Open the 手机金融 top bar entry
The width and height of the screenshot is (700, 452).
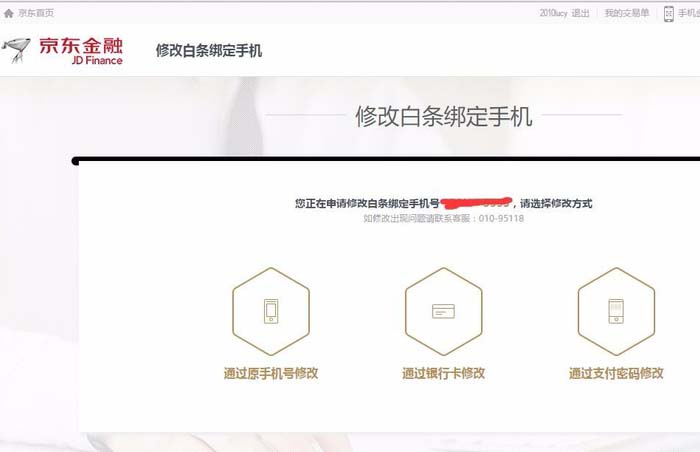[689, 13]
